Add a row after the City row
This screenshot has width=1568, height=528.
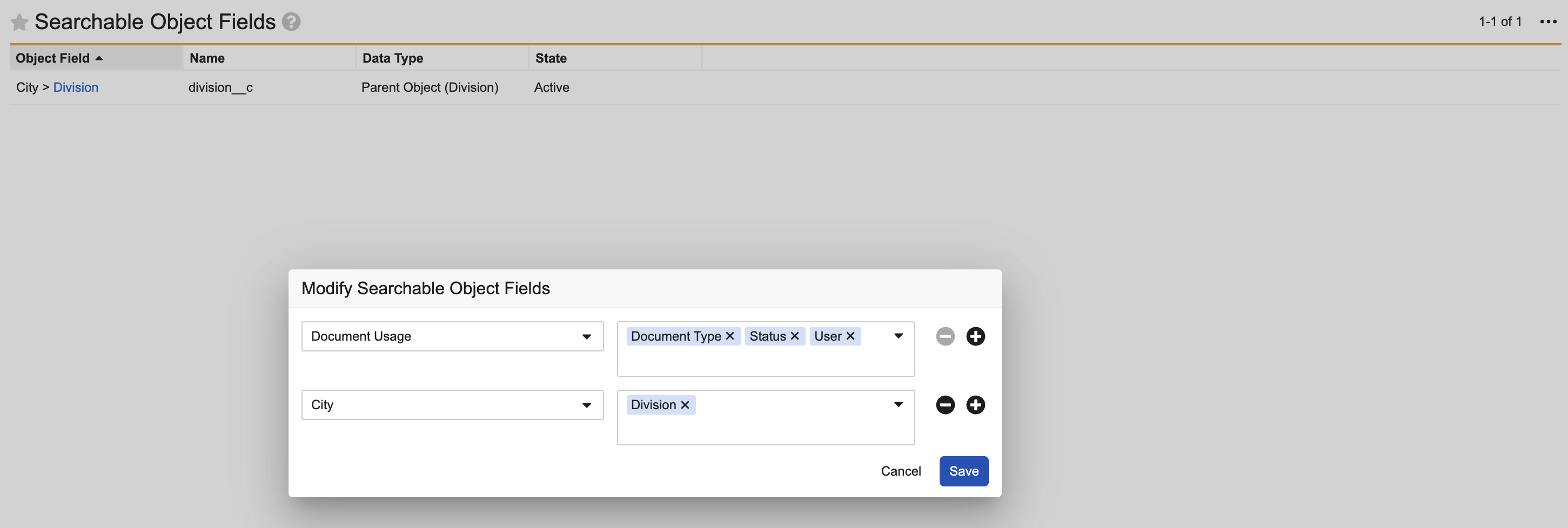coord(975,405)
